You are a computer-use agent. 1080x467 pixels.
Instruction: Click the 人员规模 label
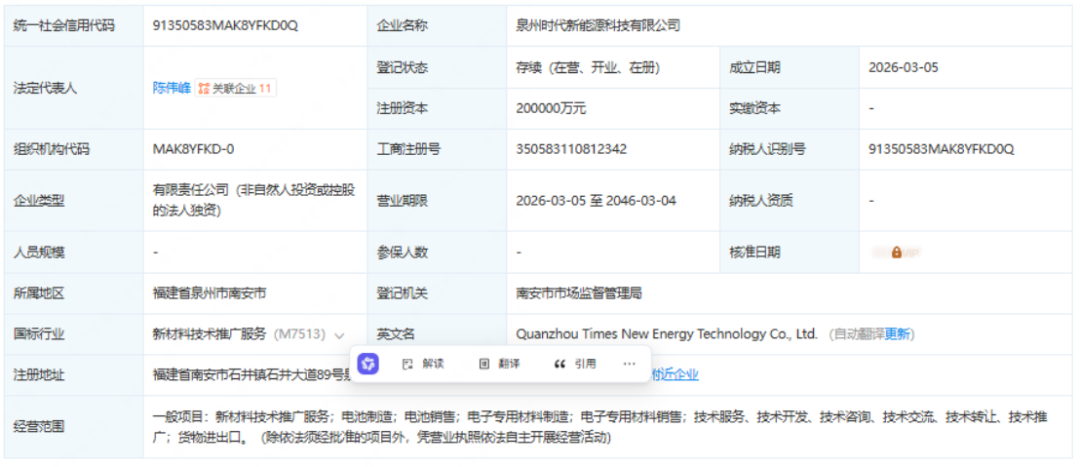pos(39,252)
